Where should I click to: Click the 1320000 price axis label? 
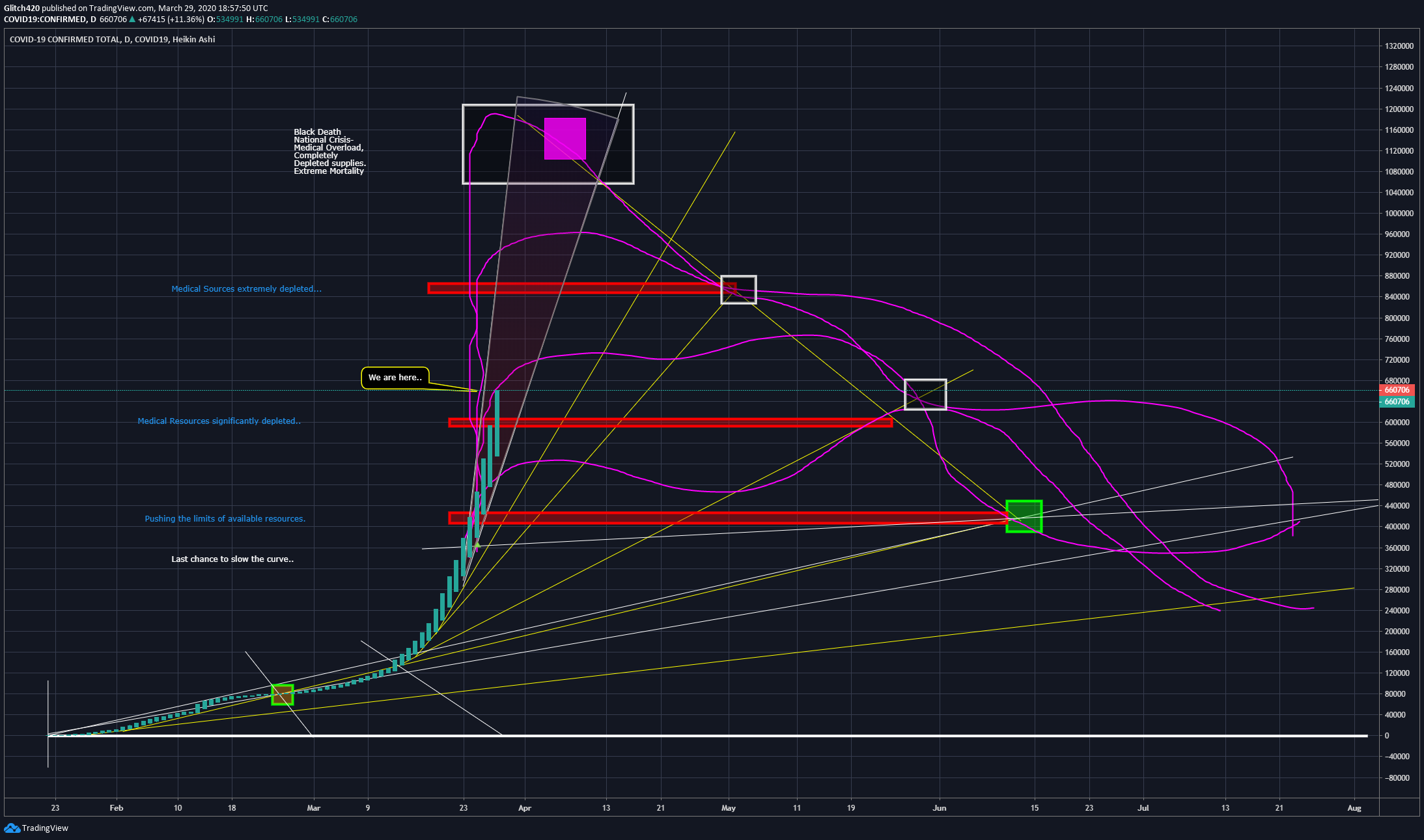tap(1399, 46)
